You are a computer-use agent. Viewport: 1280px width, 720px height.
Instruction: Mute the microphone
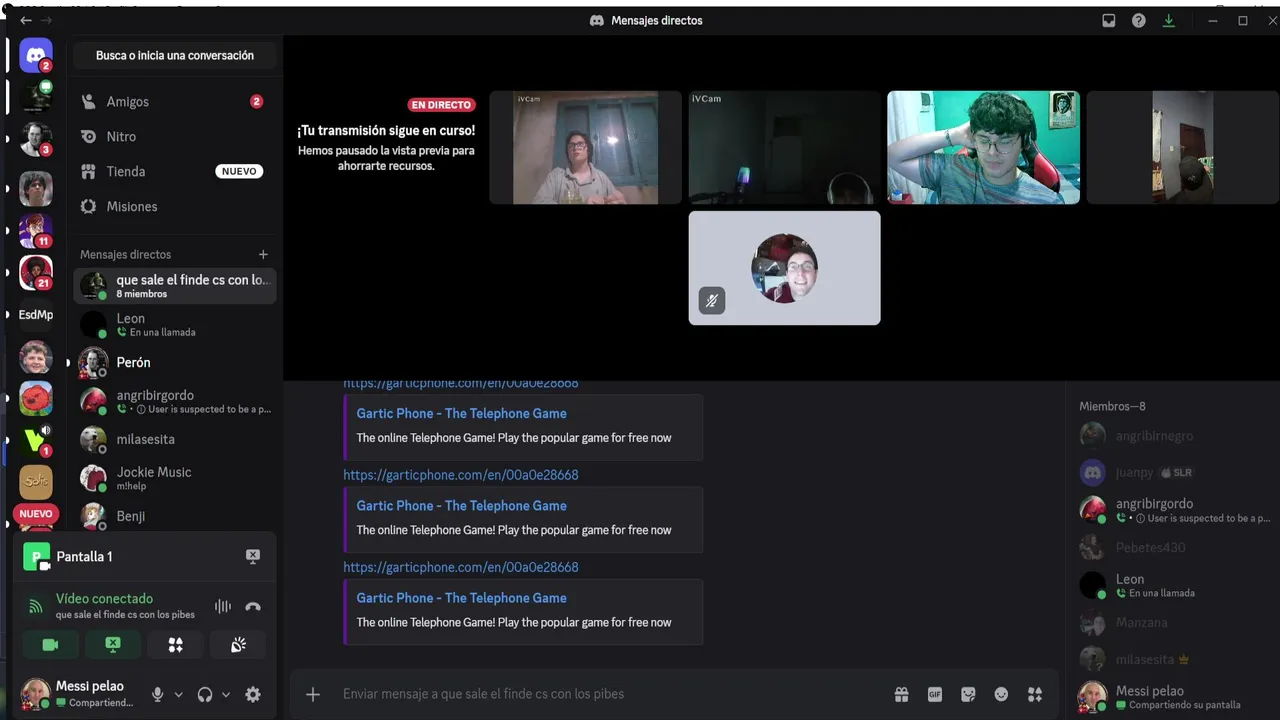tap(157, 694)
